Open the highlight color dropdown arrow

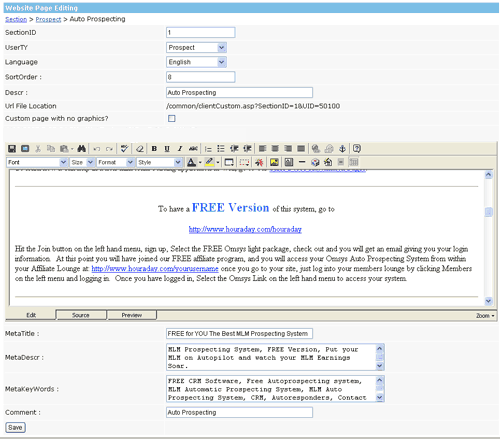coord(218,163)
